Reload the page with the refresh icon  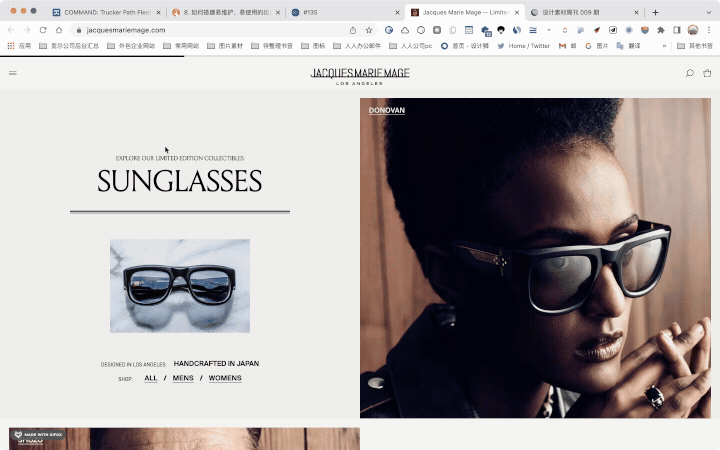click(43, 30)
